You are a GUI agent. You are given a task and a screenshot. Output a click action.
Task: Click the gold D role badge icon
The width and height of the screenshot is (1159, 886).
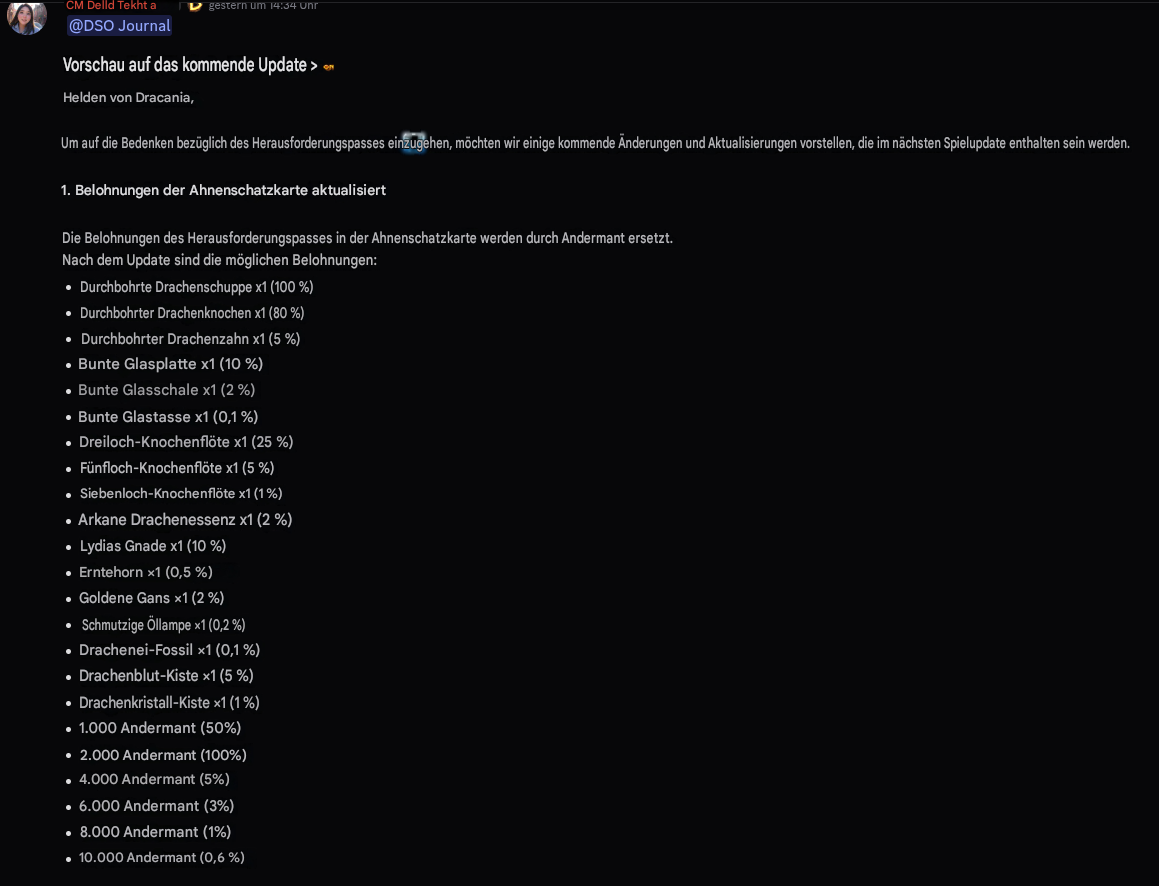coord(195,6)
